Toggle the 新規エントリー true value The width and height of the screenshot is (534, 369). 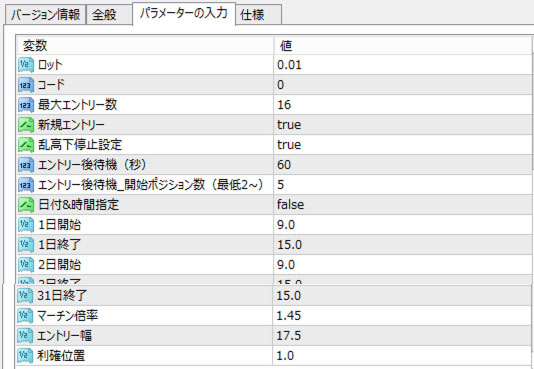(x=402, y=125)
